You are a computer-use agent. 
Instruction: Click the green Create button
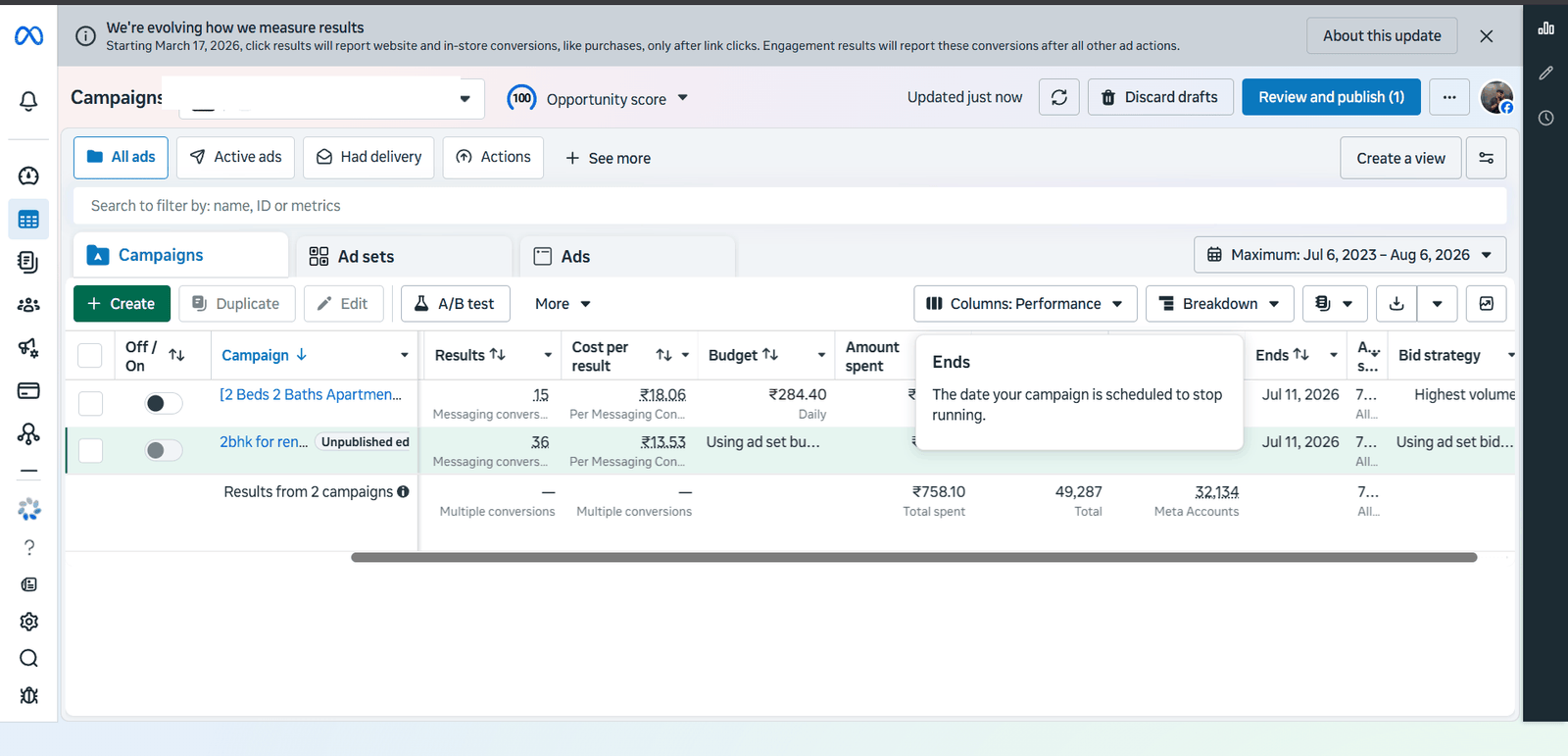click(x=122, y=304)
